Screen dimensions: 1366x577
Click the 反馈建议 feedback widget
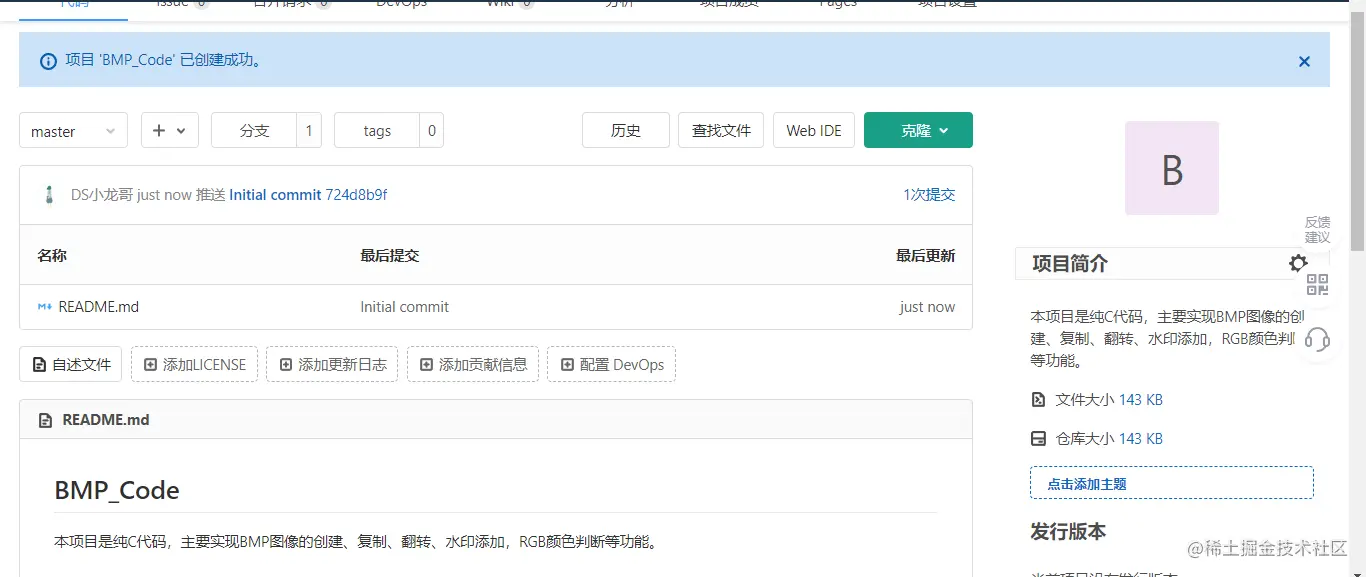click(x=1318, y=230)
